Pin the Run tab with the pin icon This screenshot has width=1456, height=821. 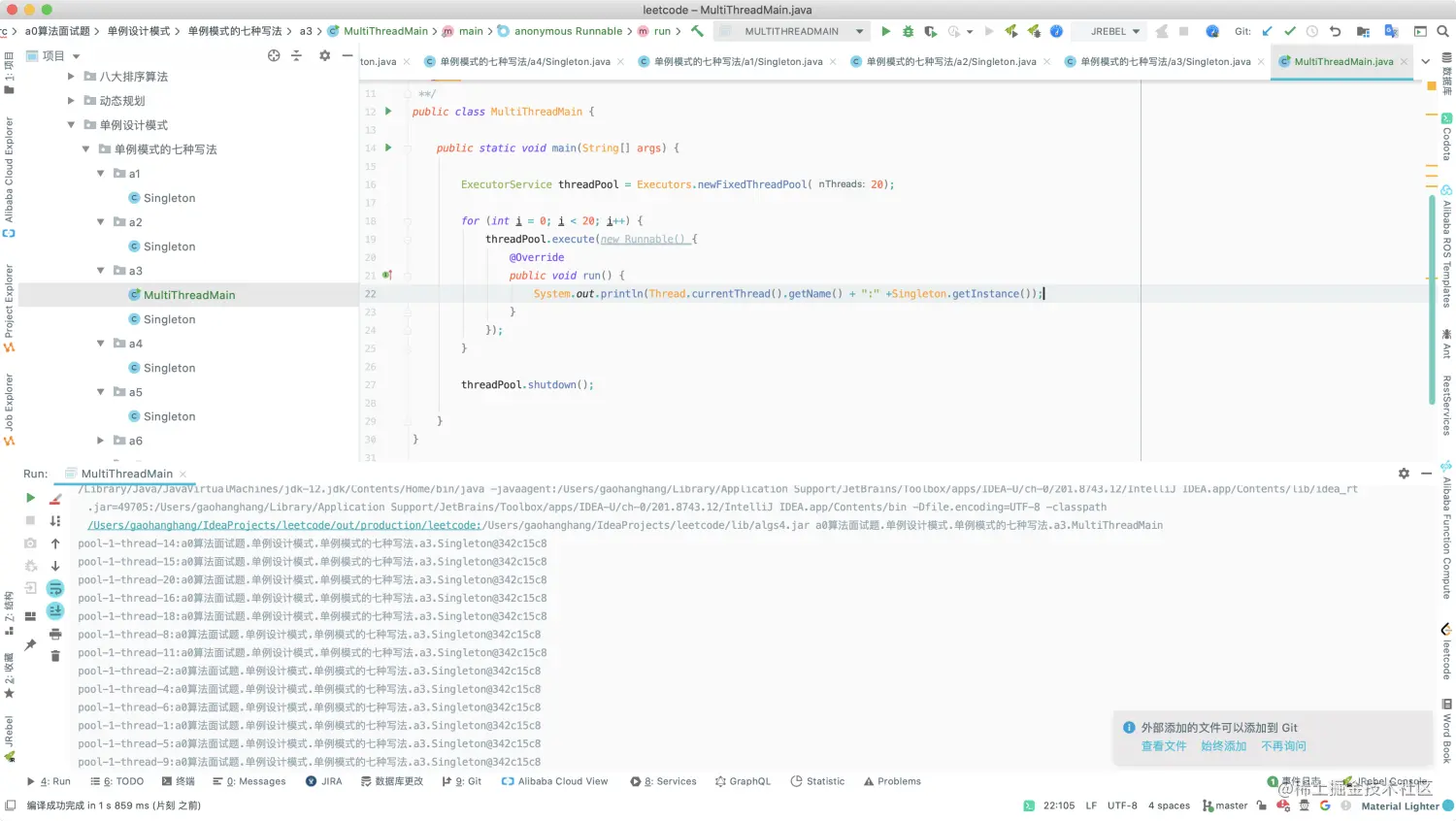point(30,644)
